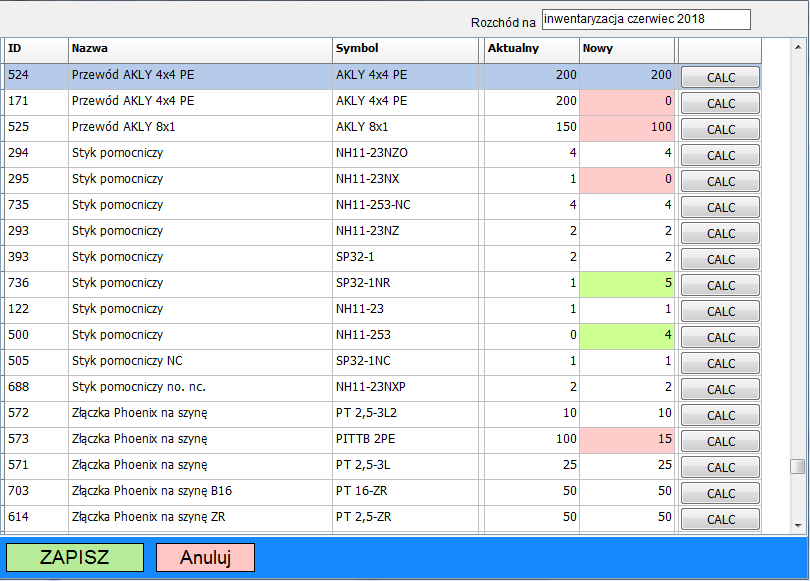
Task: Select symbol cell SP32-1 in row 393
Action: (406, 259)
